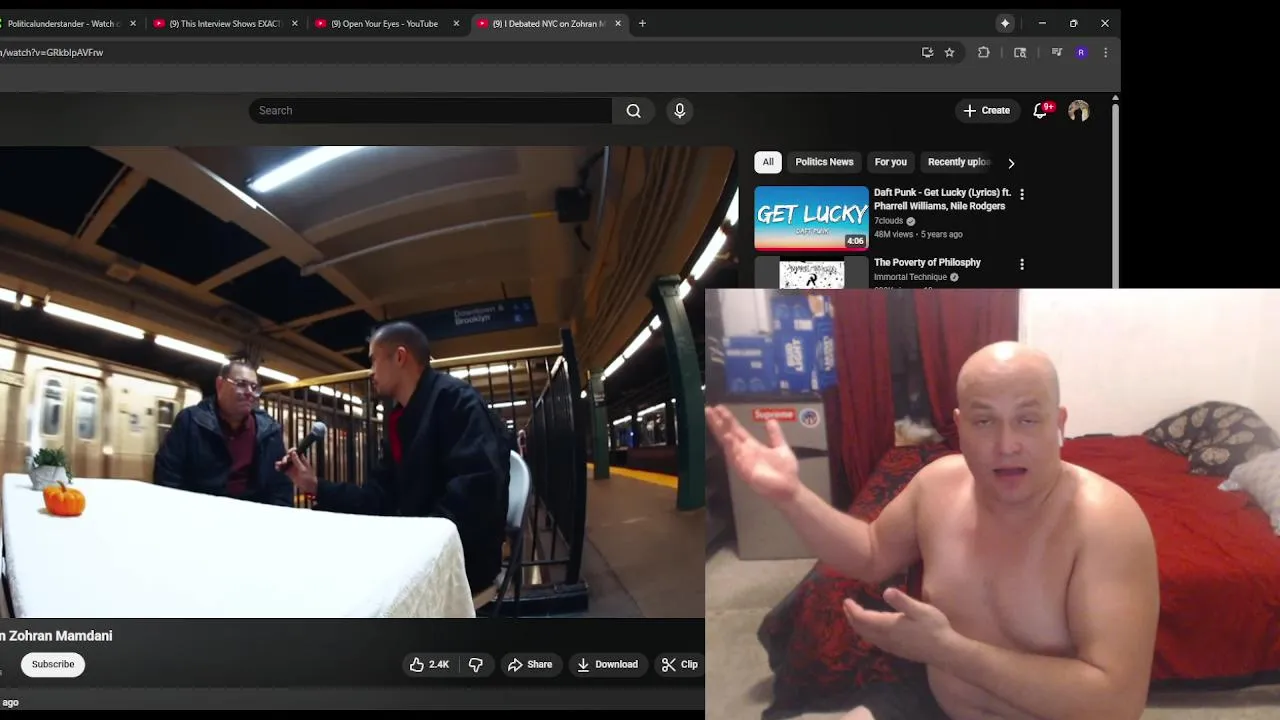
Task: Open Get Lucky video thumbnail
Action: click(811, 218)
